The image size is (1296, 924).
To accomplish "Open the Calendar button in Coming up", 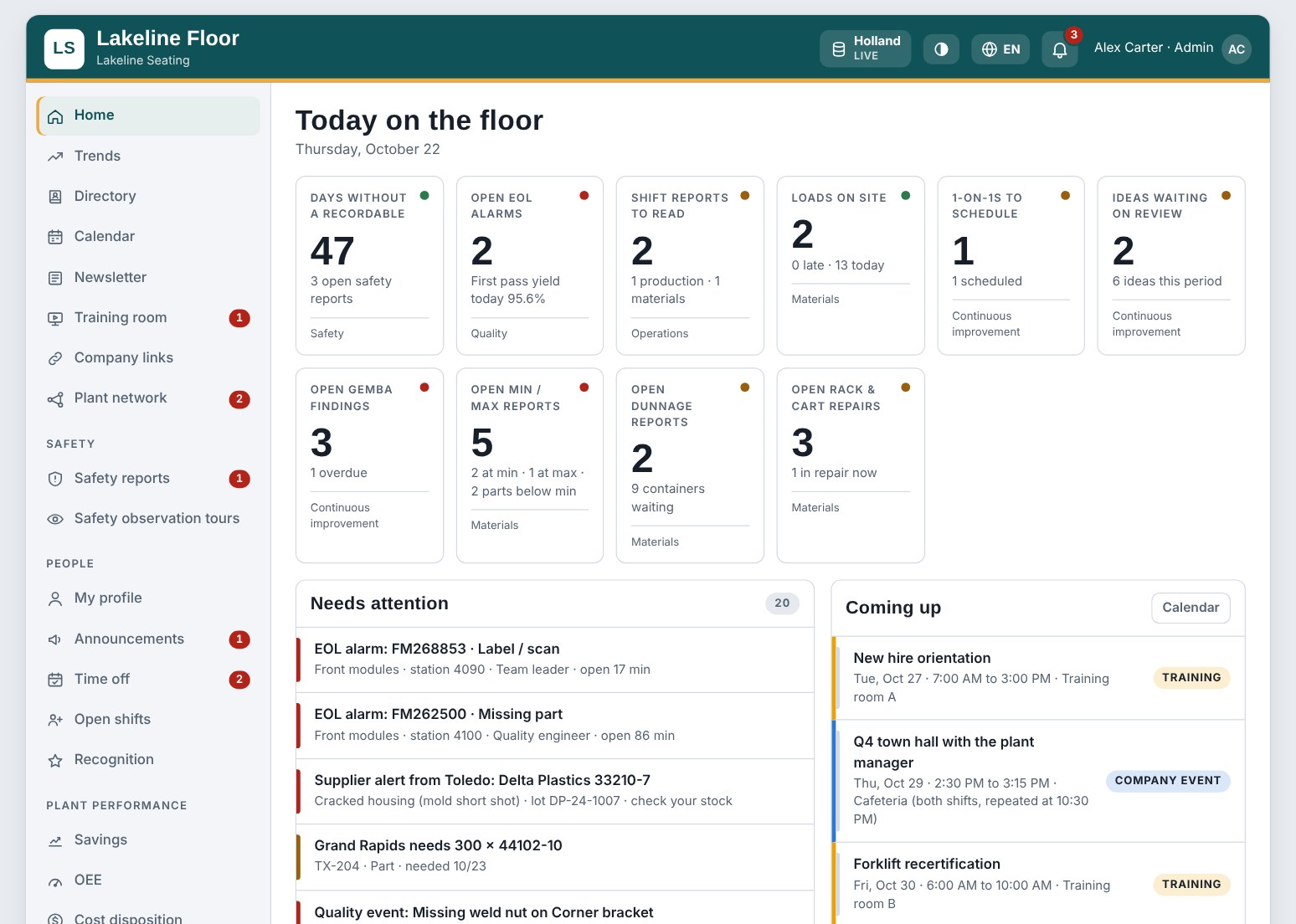I will click(1191, 608).
